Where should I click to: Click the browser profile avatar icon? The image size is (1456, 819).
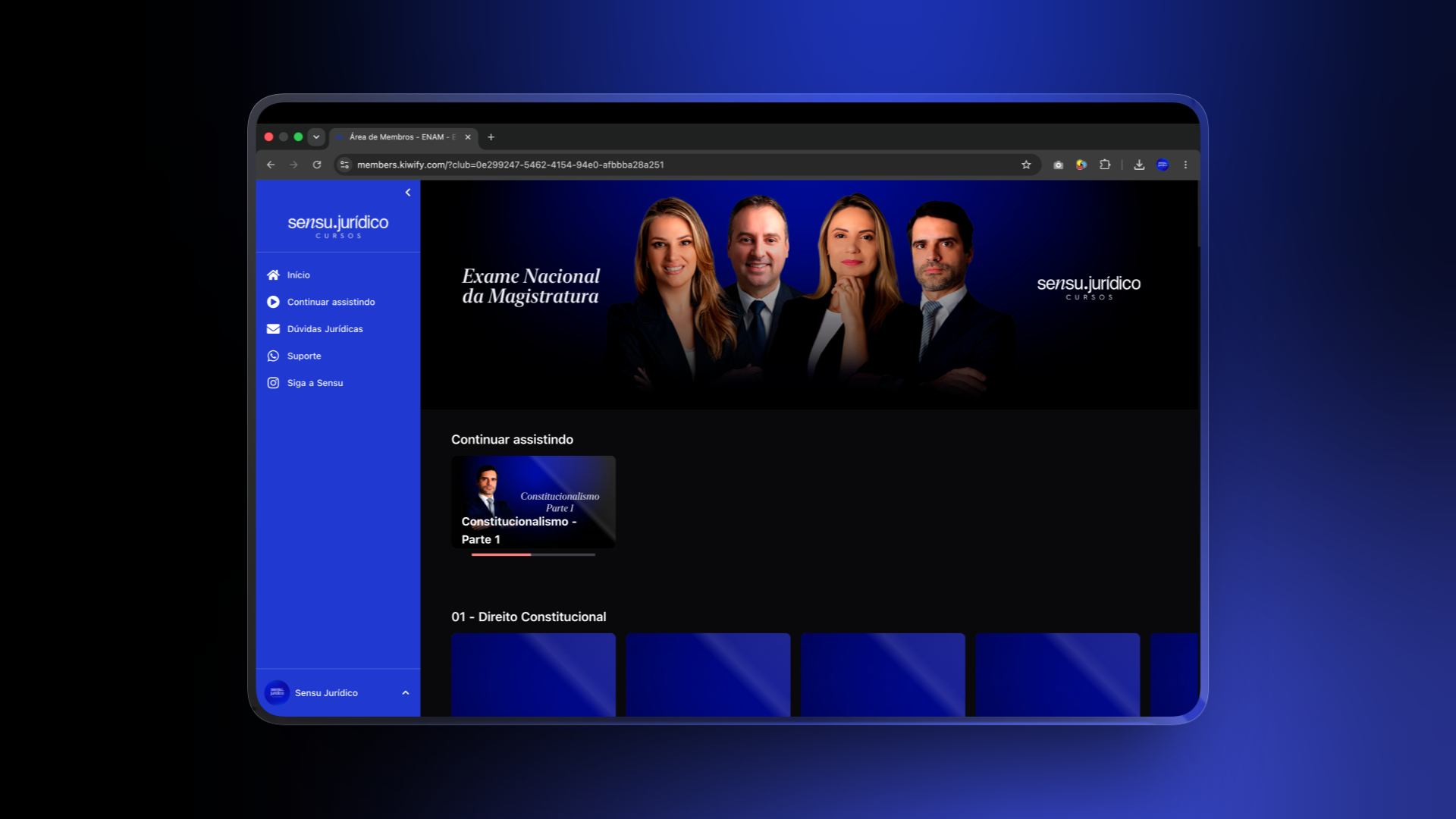pyautogui.click(x=1163, y=165)
